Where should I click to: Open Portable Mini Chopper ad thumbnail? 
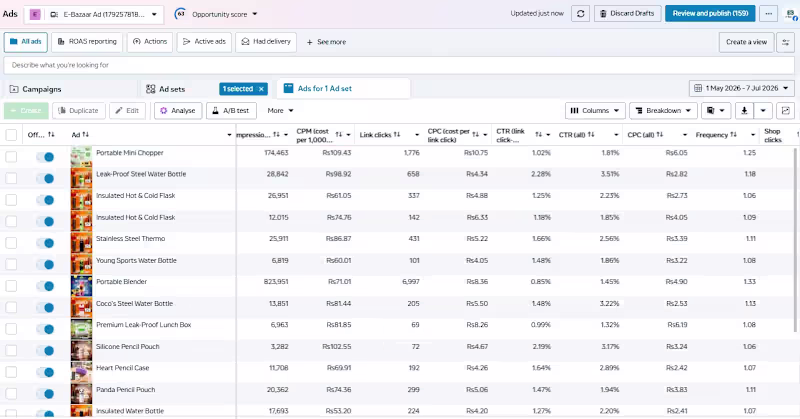tap(81, 157)
